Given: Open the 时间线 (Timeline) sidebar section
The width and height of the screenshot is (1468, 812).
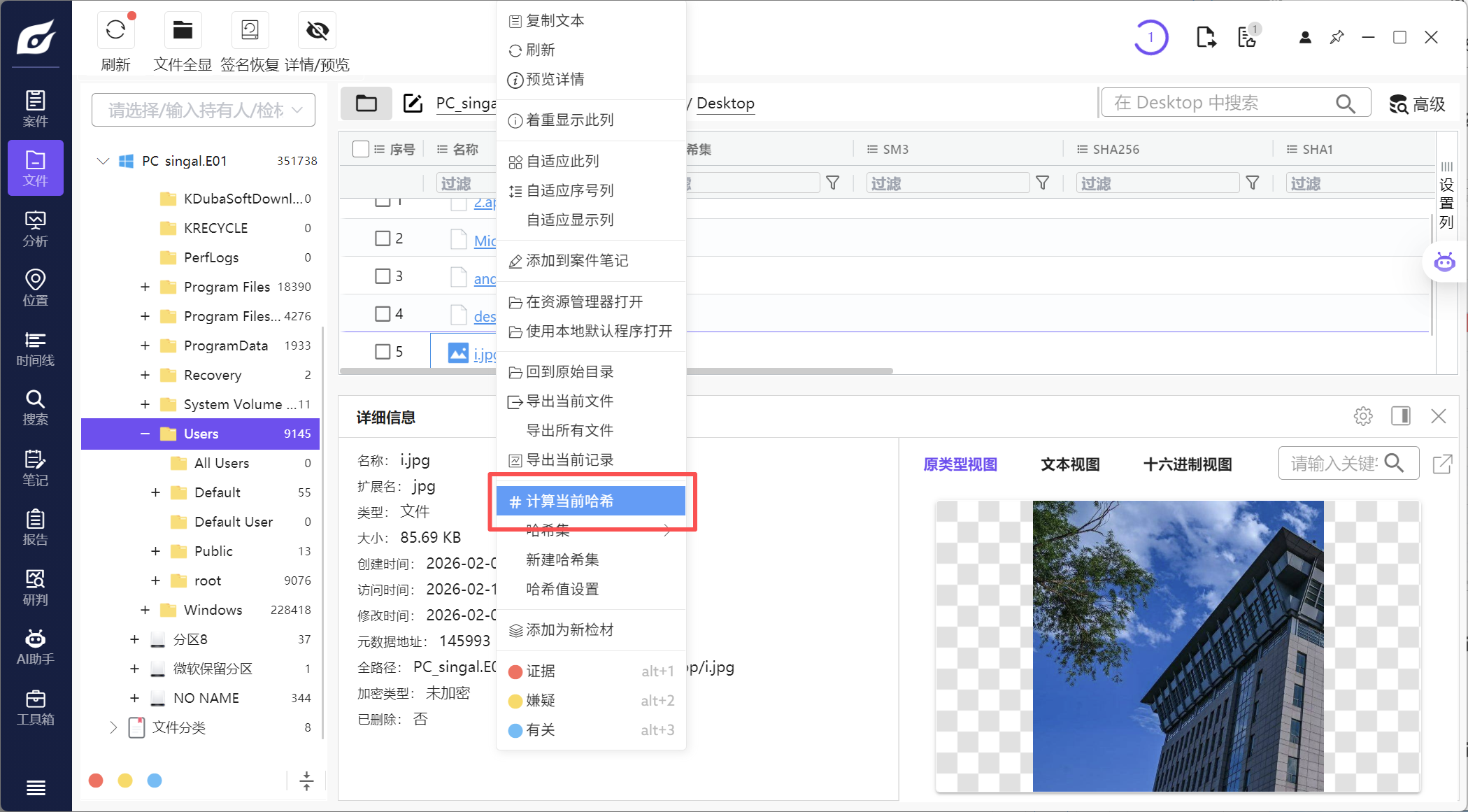Looking at the screenshot, I should tap(35, 348).
